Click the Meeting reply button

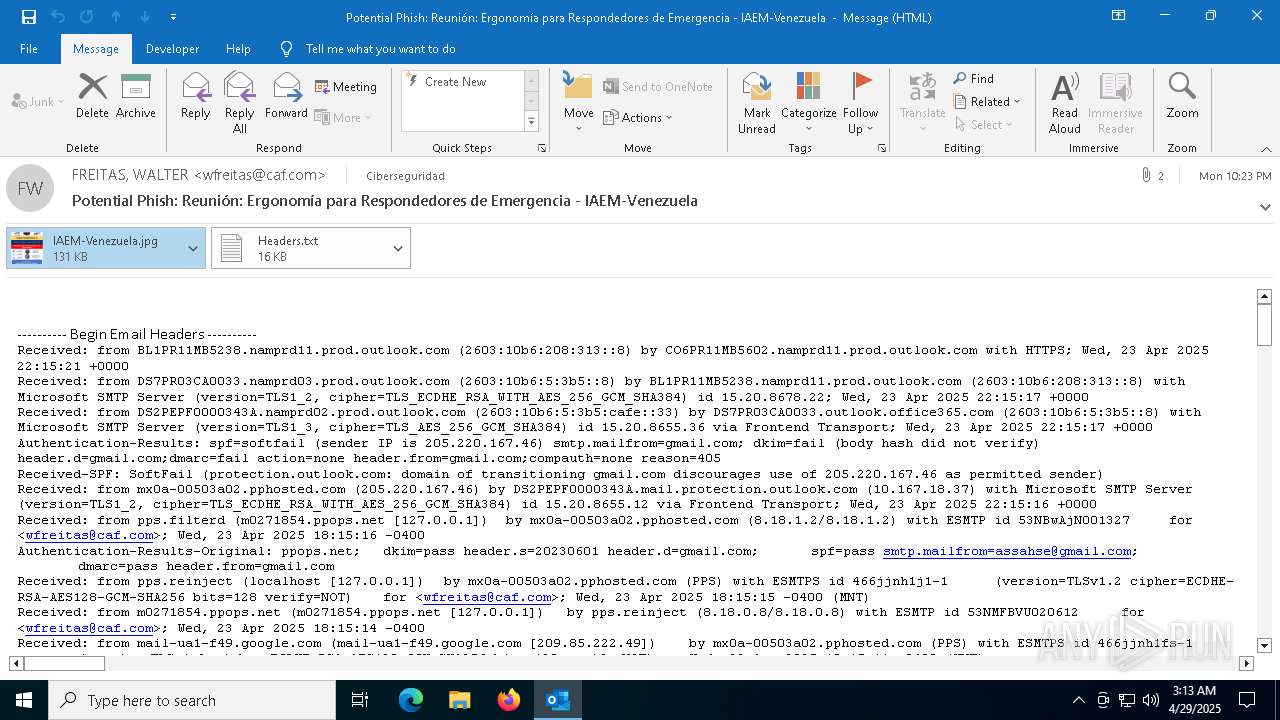tap(346, 87)
